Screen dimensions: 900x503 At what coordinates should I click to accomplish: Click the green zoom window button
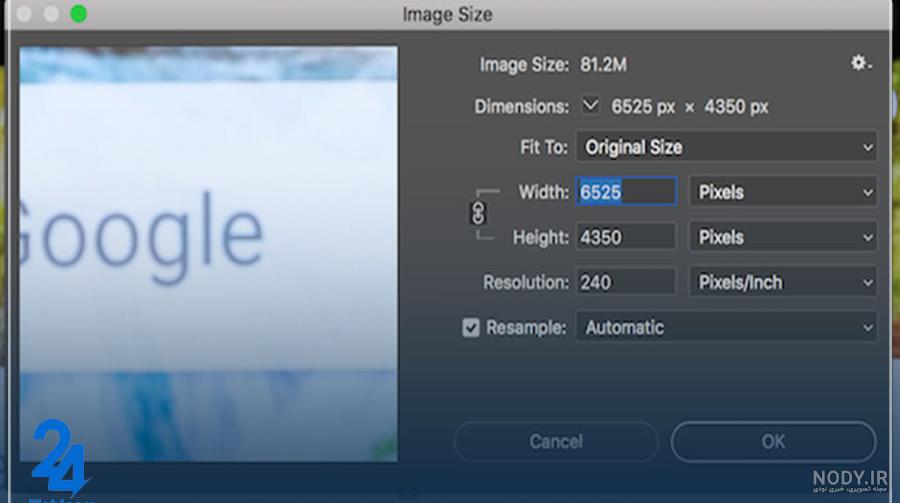tap(79, 14)
